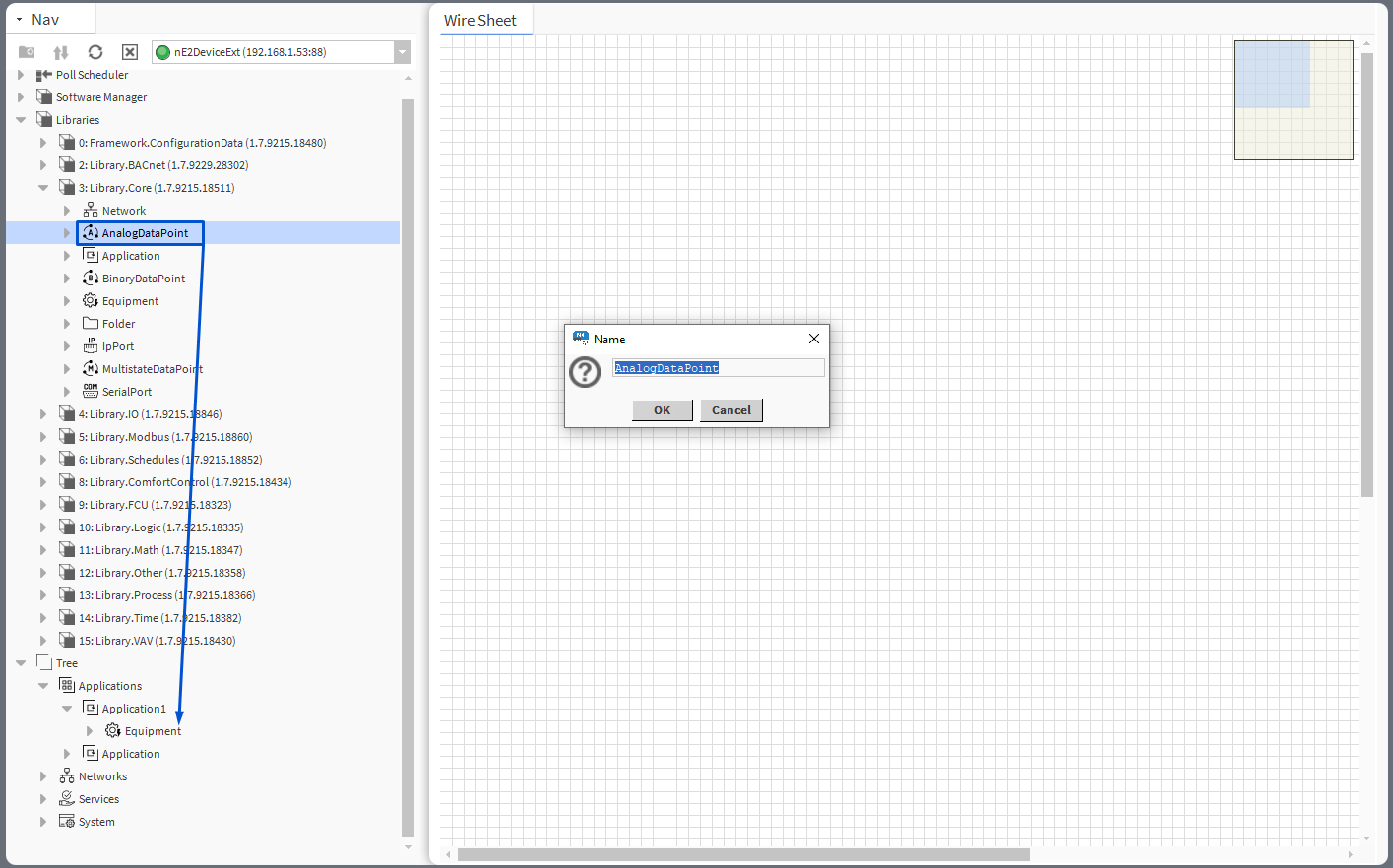The width and height of the screenshot is (1393, 868).
Task: Expand the 11: Library.Math node
Action: [43, 550]
